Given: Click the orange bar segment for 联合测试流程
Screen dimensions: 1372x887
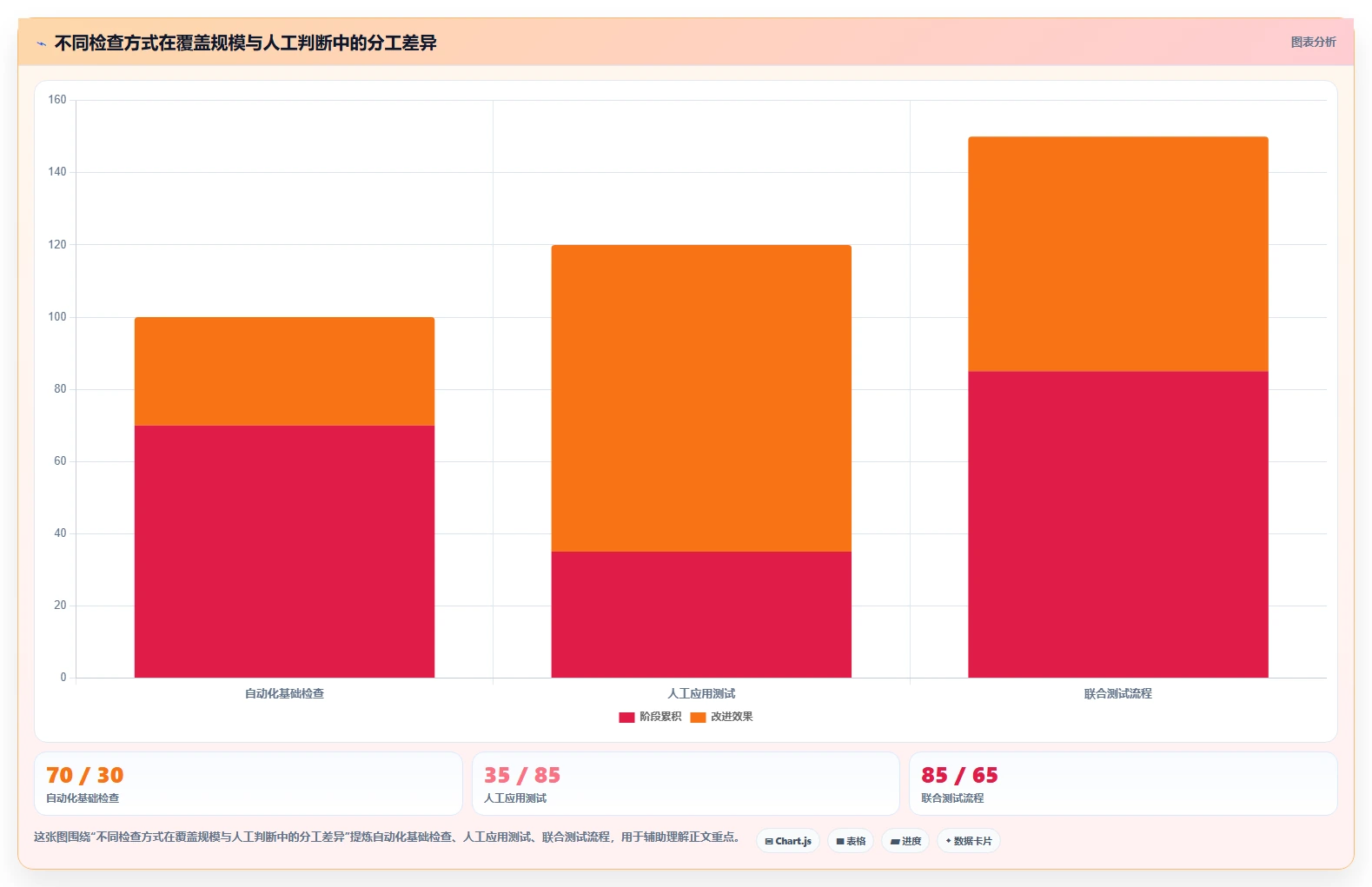Looking at the screenshot, I should click(1118, 255).
